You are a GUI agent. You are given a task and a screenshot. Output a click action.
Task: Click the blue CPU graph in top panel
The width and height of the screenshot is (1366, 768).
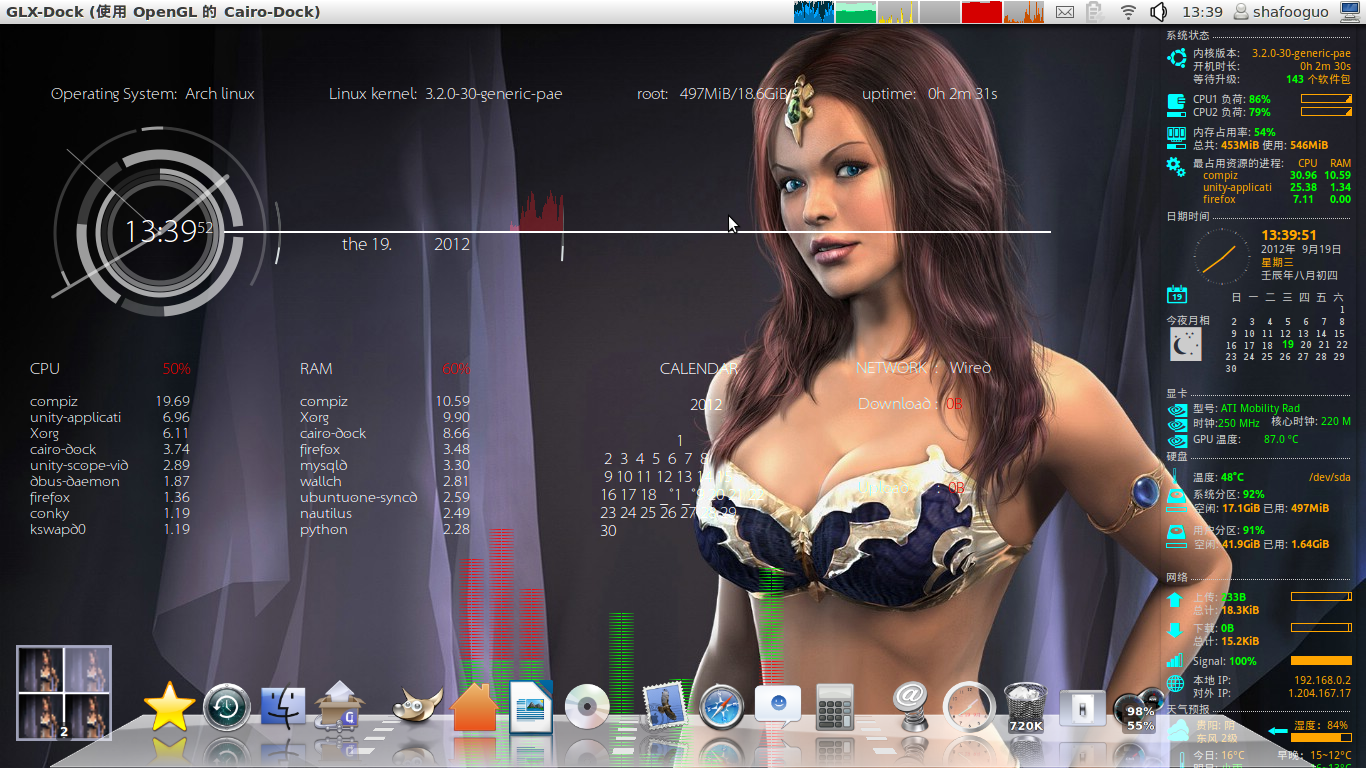tap(814, 12)
